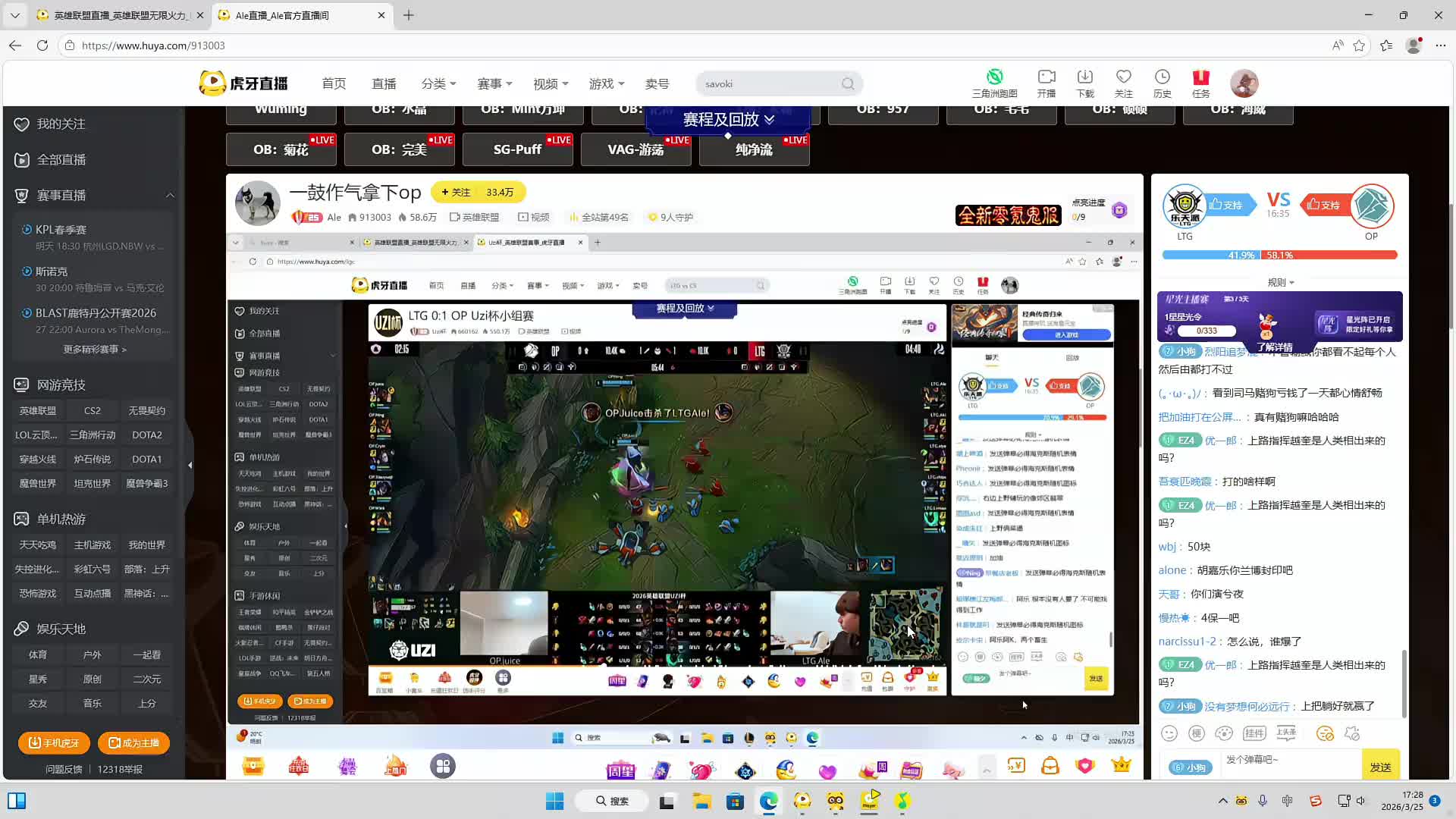Click the 挂件 widget icon in chat
1456x819 pixels.
(1254, 733)
